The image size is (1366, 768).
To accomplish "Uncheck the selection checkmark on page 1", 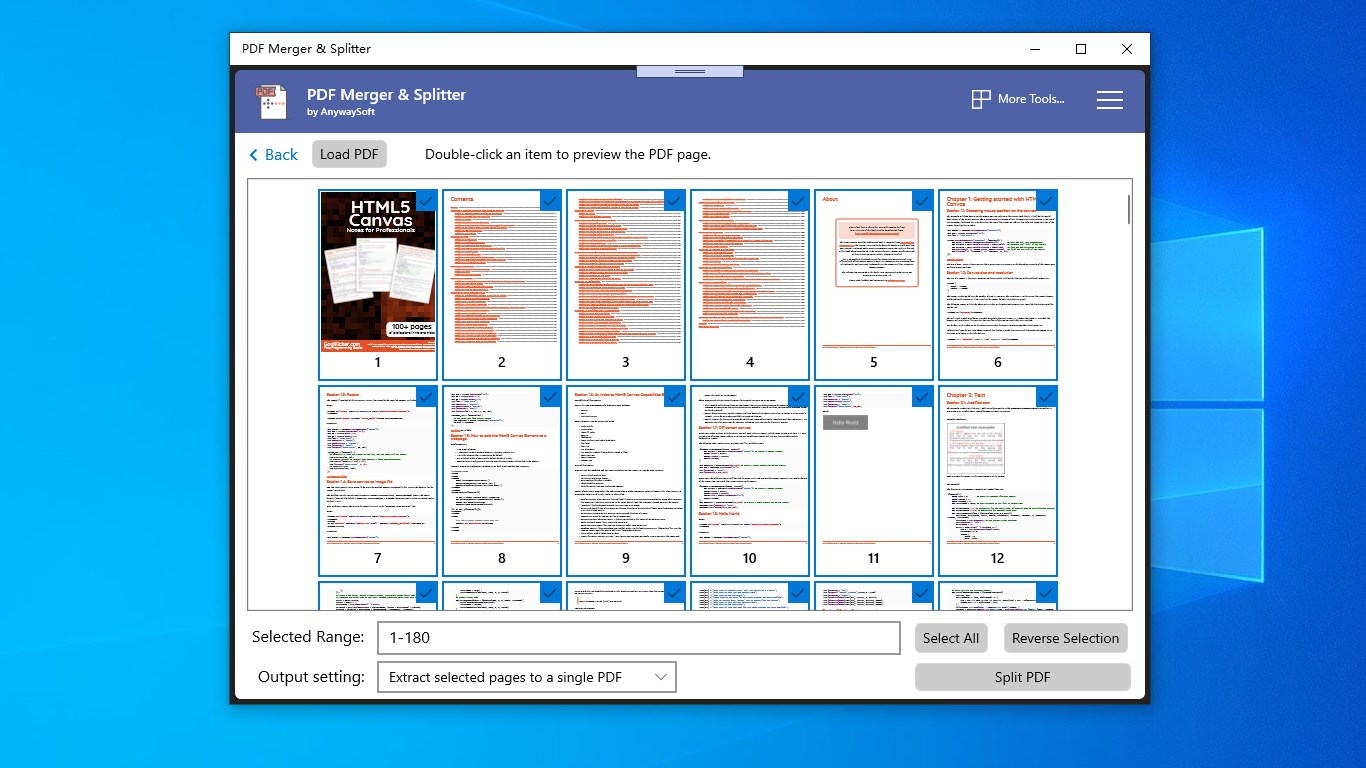I will [x=426, y=201].
